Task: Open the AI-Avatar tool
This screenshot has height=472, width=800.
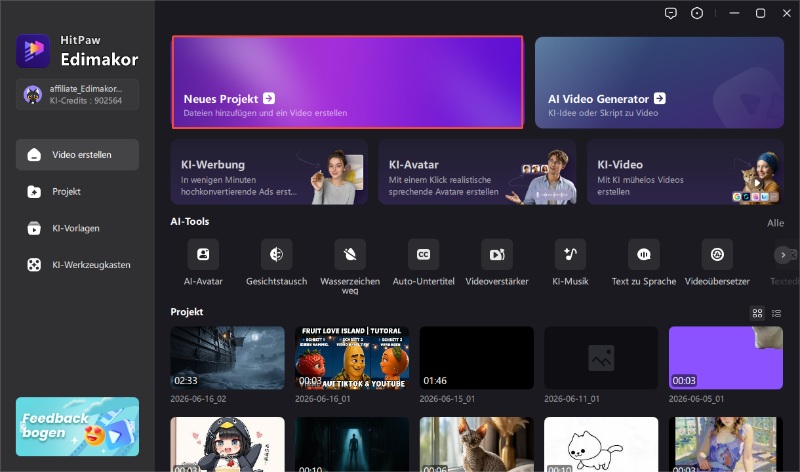Action: [x=203, y=254]
